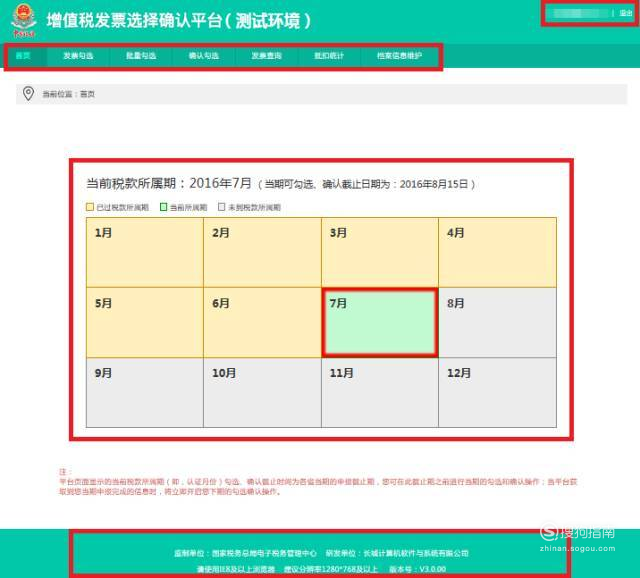This screenshot has width=640, height=578.
Task: Select the 2月 calendar cell
Action: (x=262, y=252)
